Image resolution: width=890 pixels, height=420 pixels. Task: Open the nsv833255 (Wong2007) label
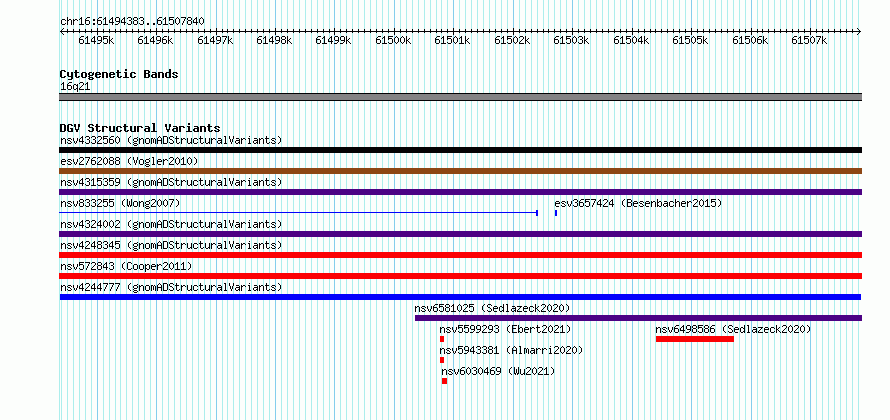click(x=120, y=203)
